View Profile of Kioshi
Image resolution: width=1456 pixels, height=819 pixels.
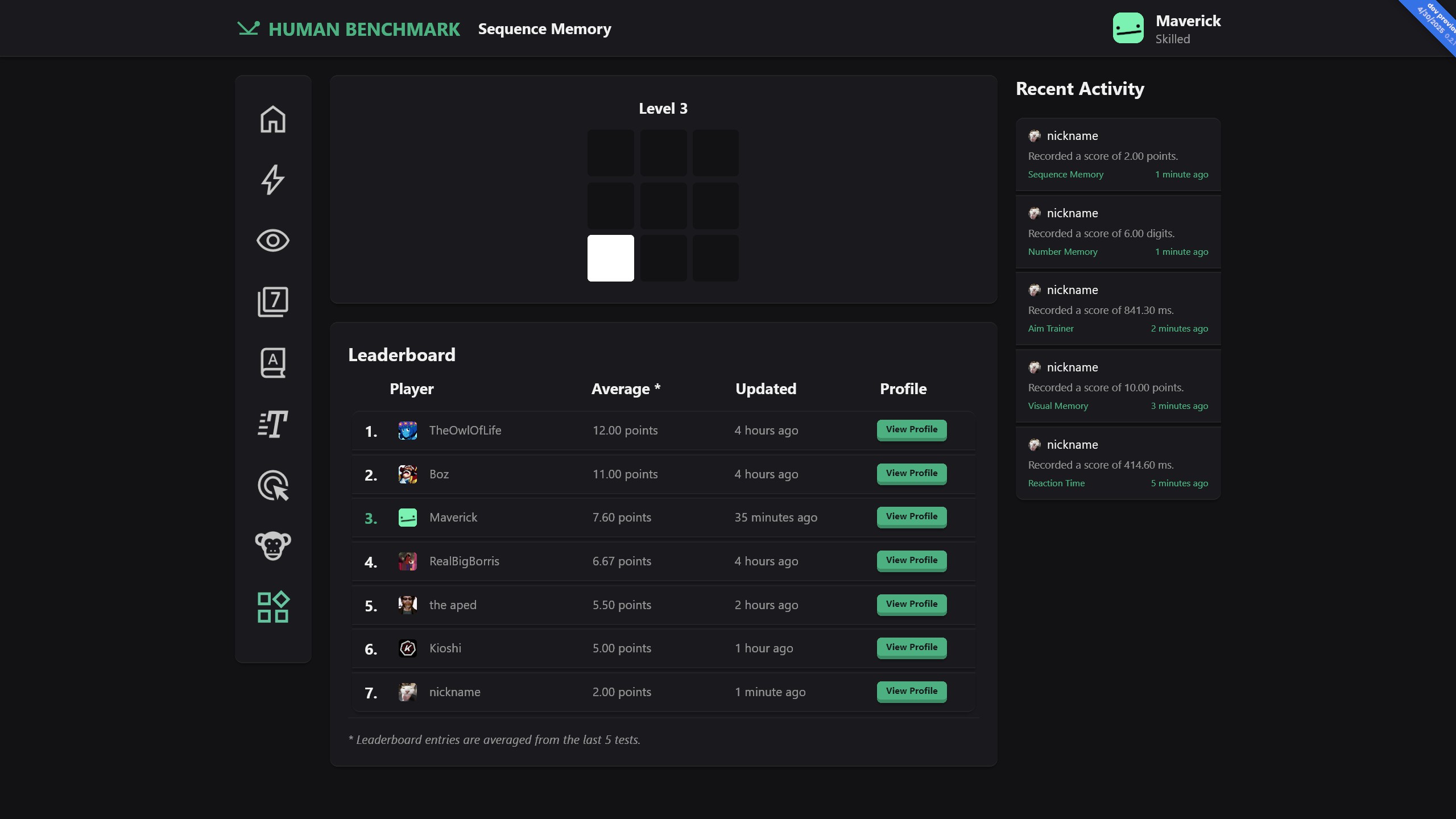912,648
